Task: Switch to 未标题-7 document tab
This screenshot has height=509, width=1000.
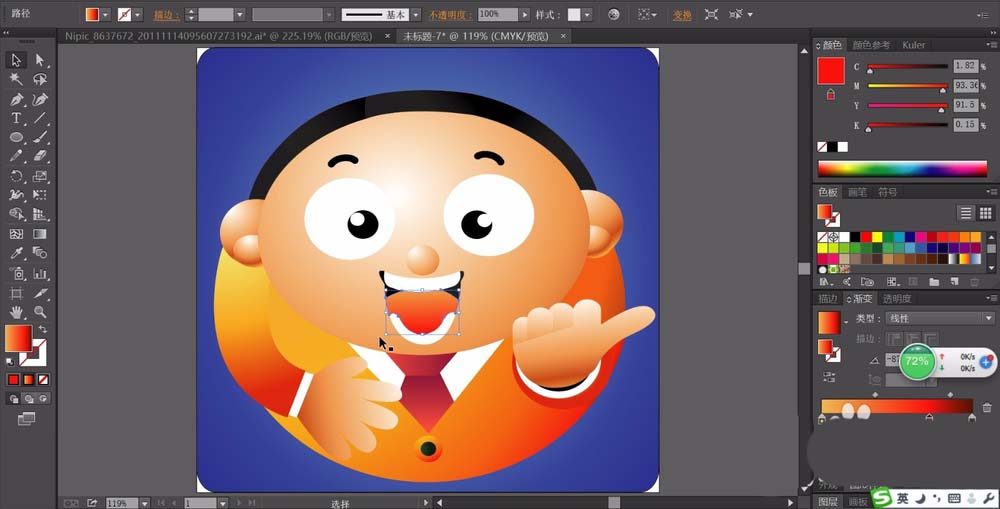Action: click(475, 36)
